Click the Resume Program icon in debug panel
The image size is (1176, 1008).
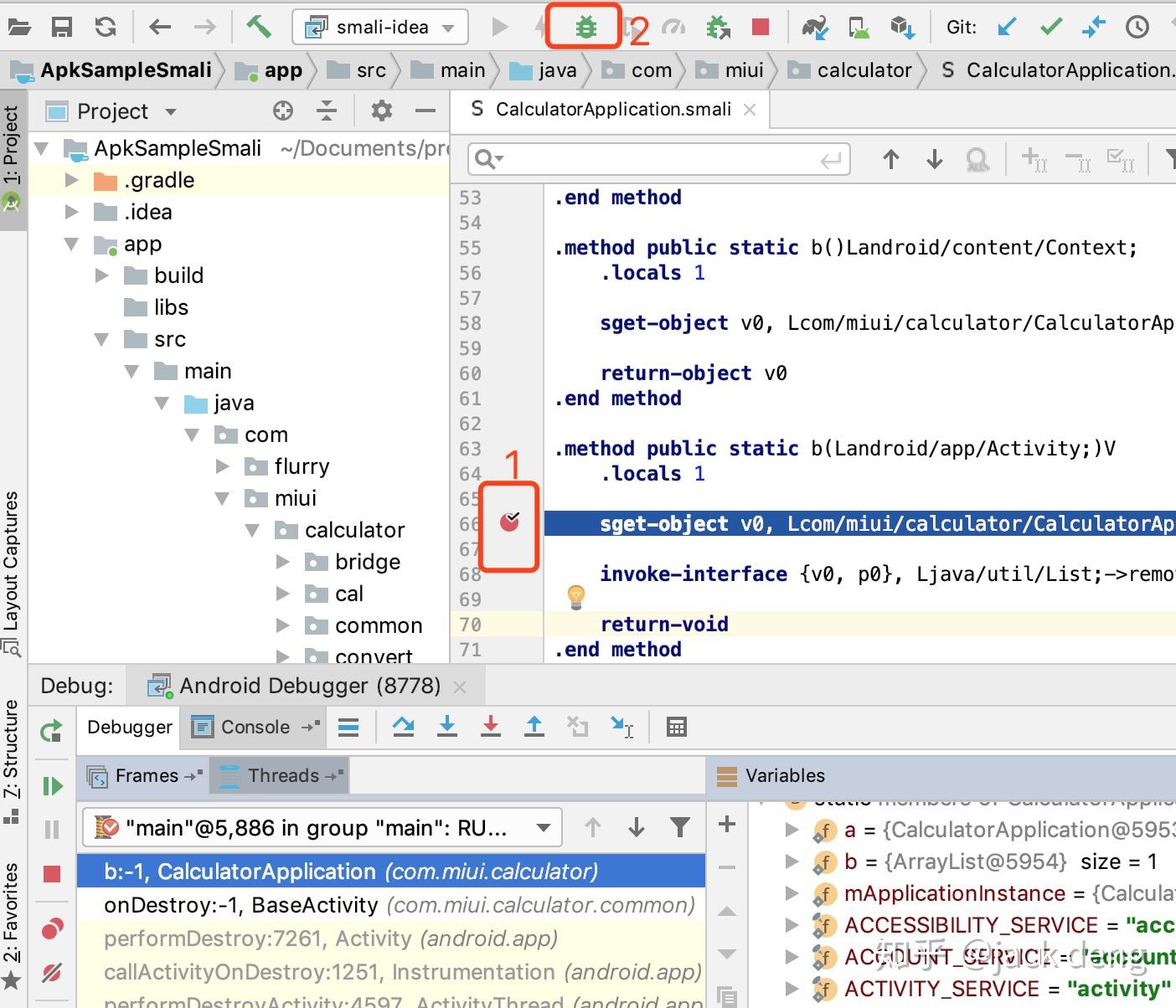coord(52,786)
